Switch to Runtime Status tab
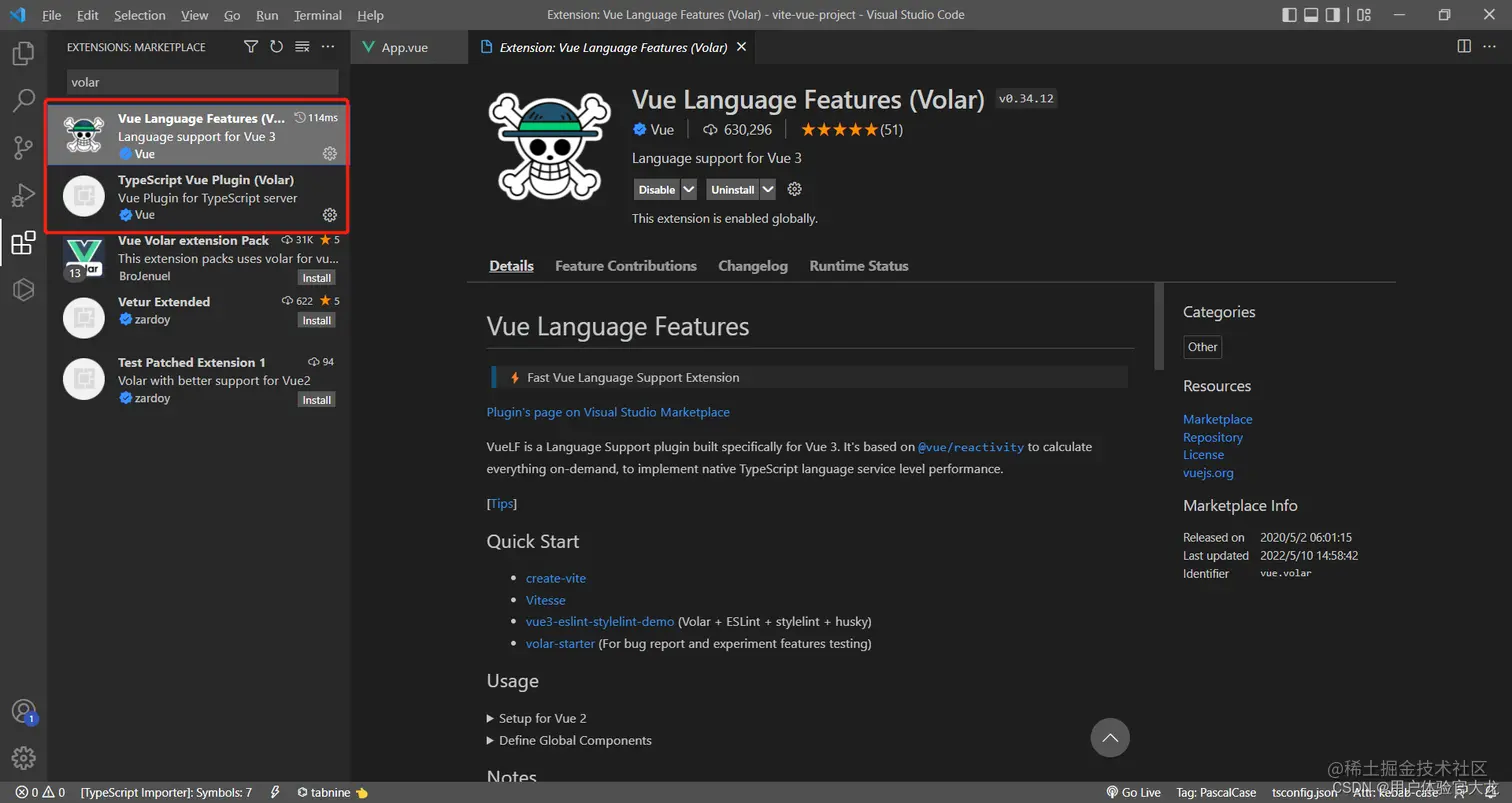The width and height of the screenshot is (1512, 803). point(859,266)
